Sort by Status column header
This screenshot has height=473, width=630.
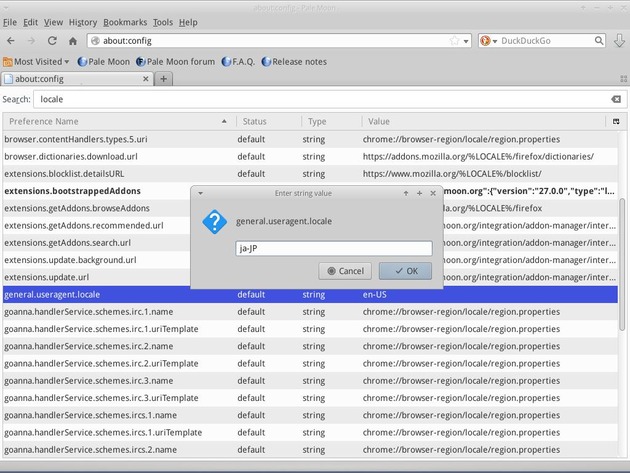[268, 121]
